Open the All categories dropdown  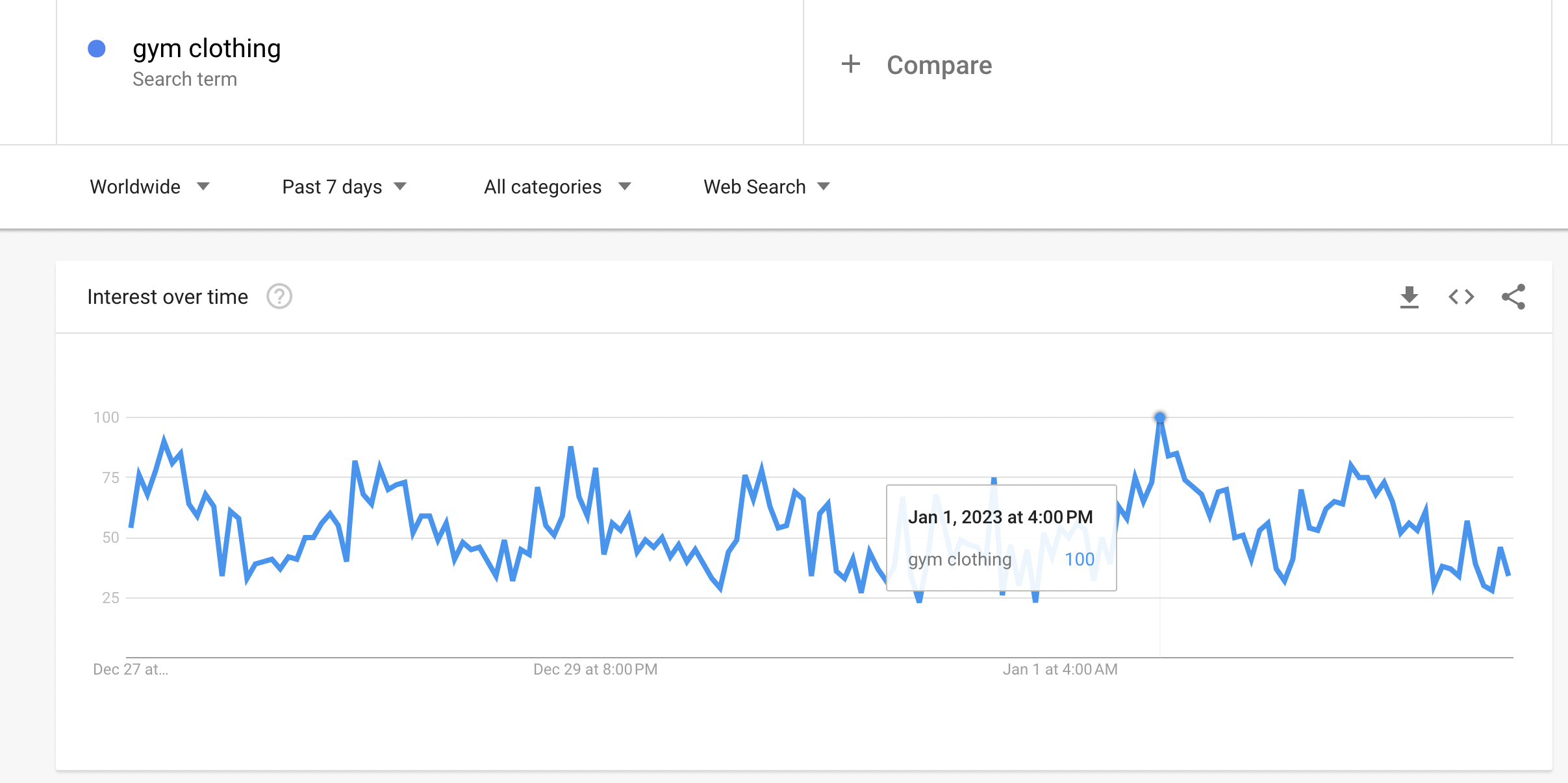(557, 187)
